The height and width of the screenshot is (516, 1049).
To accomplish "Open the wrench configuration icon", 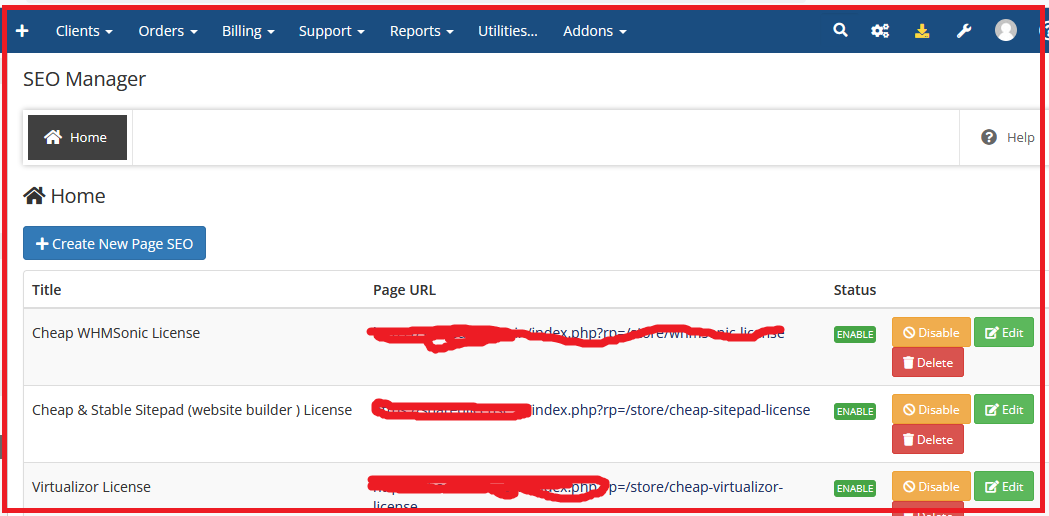I will [964, 31].
